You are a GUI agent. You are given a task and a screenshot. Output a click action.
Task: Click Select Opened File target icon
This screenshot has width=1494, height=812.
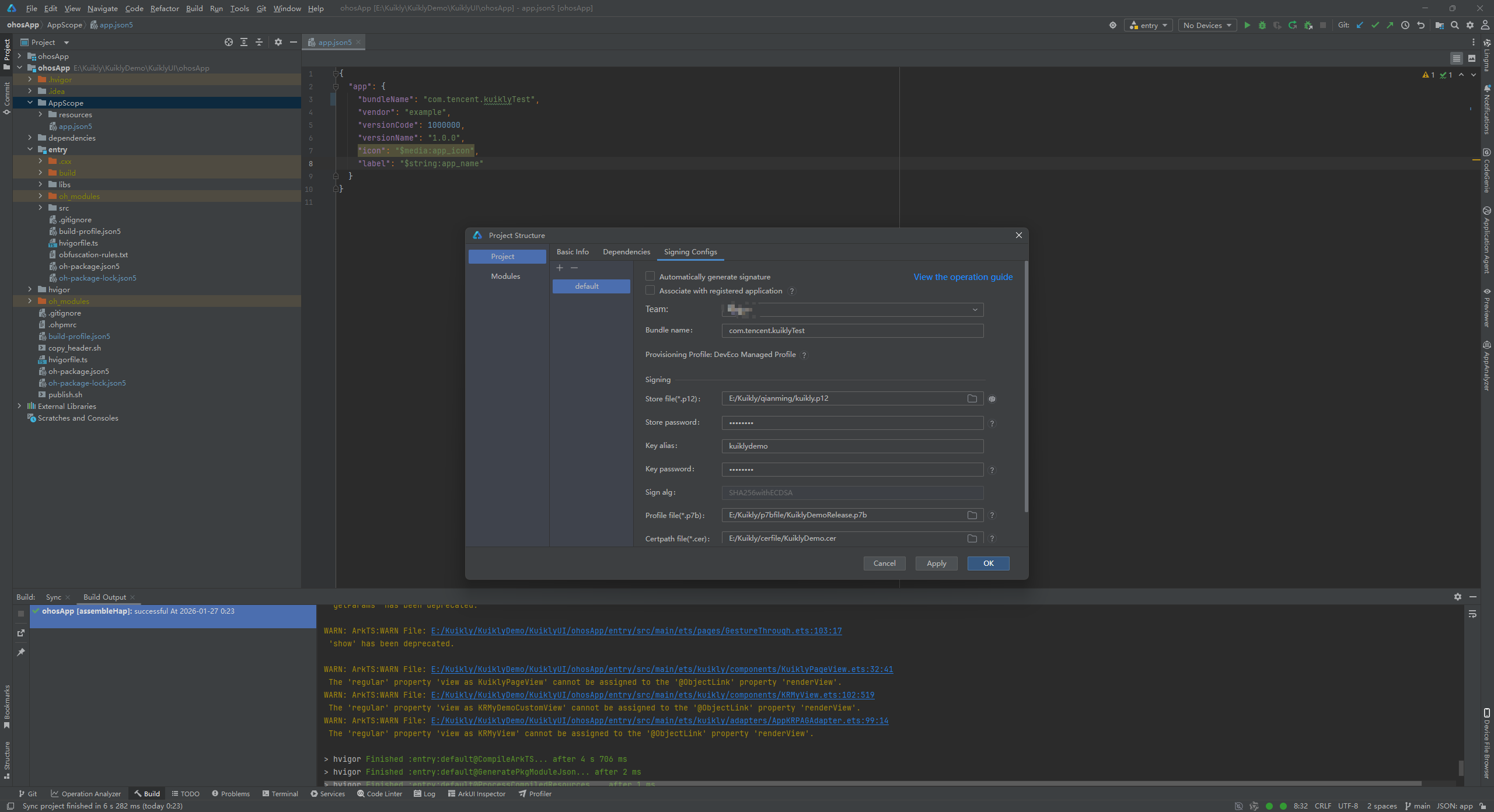tap(229, 42)
